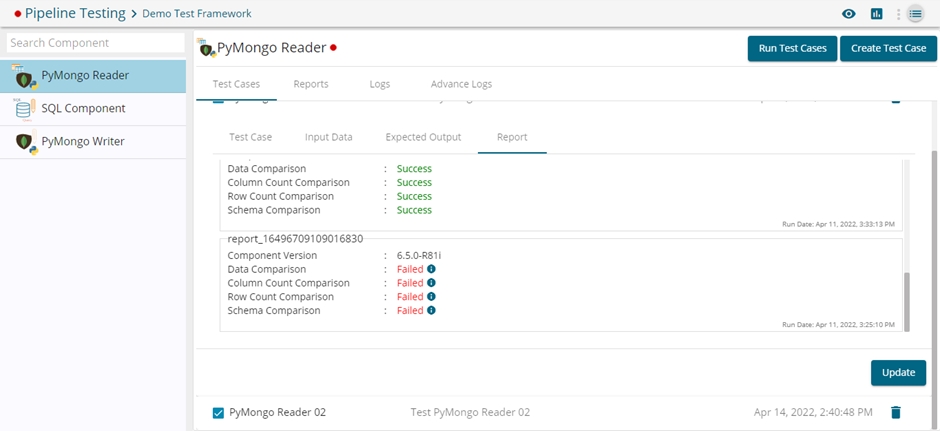Image resolution: width=940 pixels, height=431 pixels.
Task: Show Schema Comparison failure info icon
Action: coord(431,311)
